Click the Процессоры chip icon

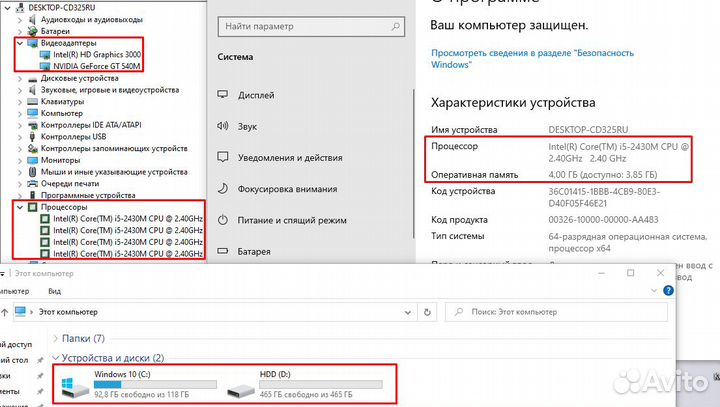pos(32,207)
